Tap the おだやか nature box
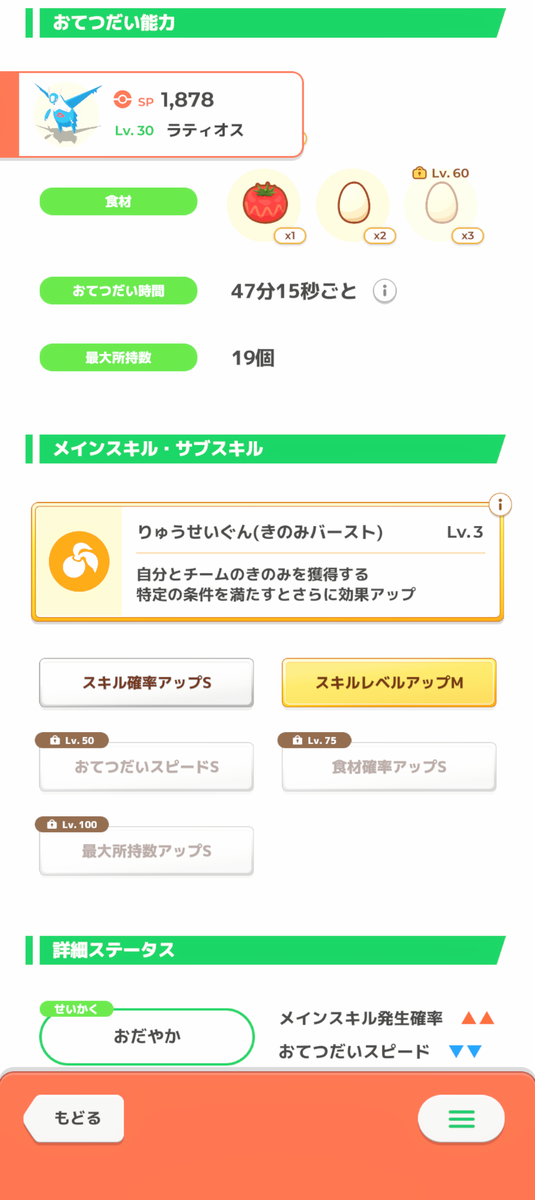This screenshot has width=535, height=1200. (147, 1036)
